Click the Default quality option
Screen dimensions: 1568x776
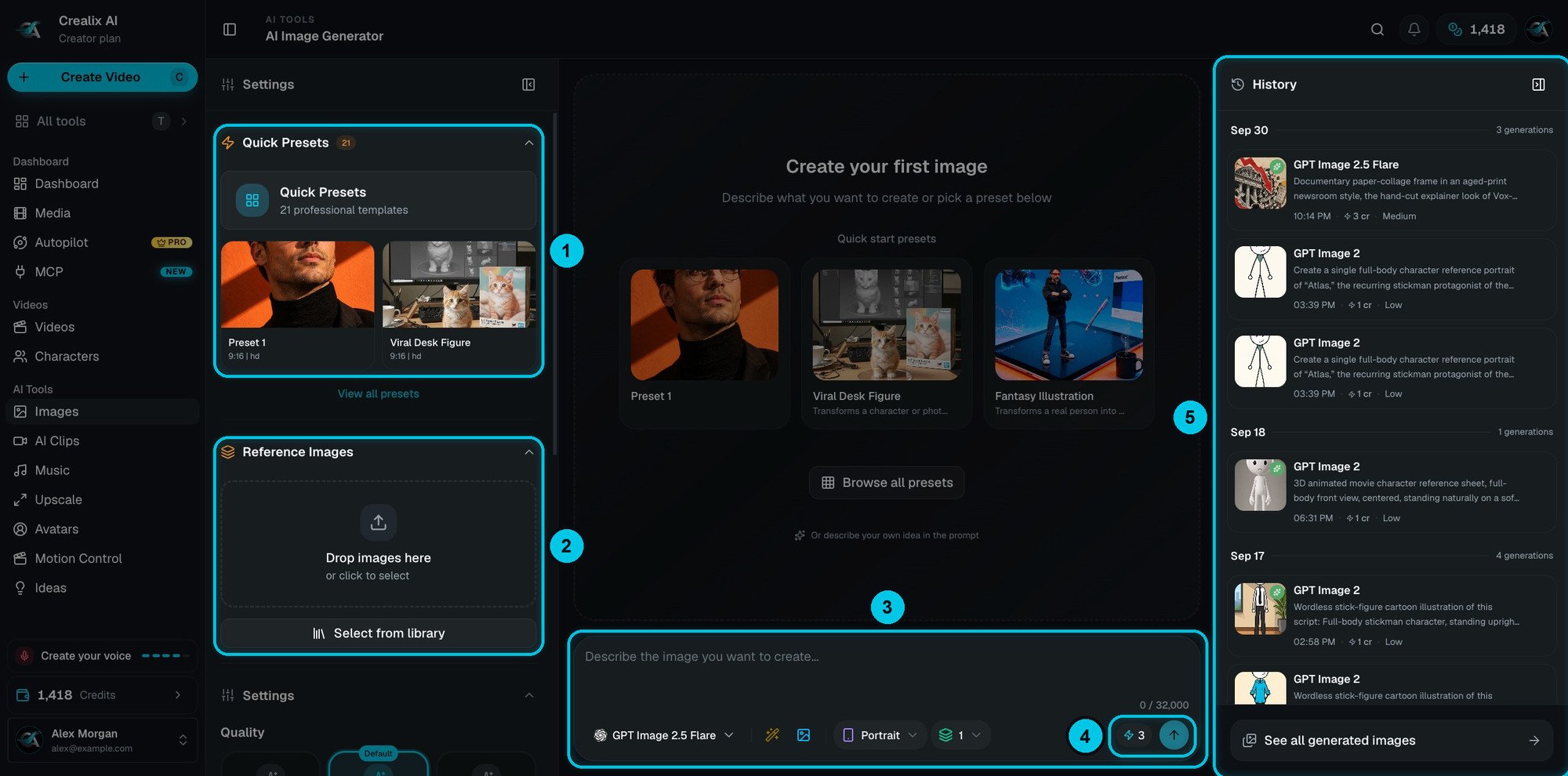pos(378,763)
